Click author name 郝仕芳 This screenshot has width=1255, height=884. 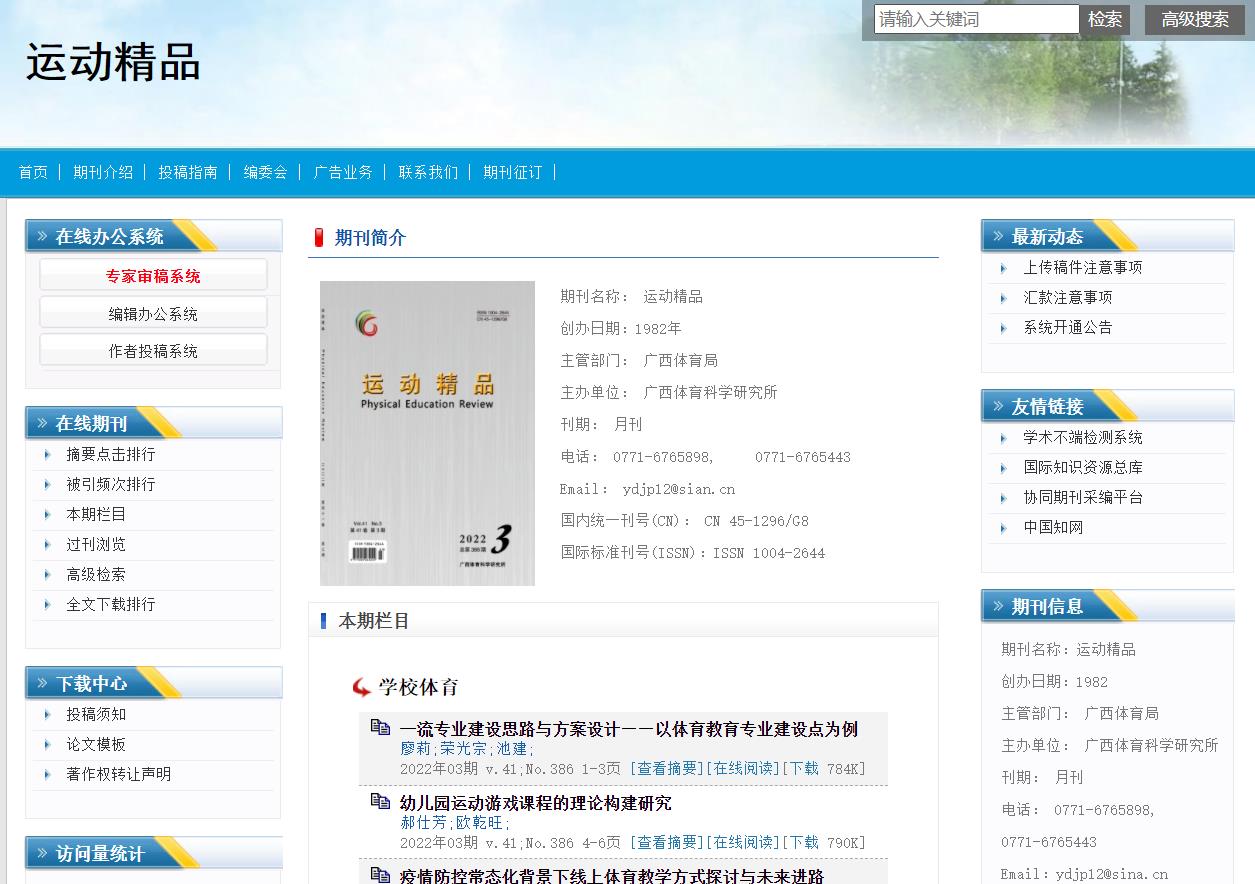423,823
